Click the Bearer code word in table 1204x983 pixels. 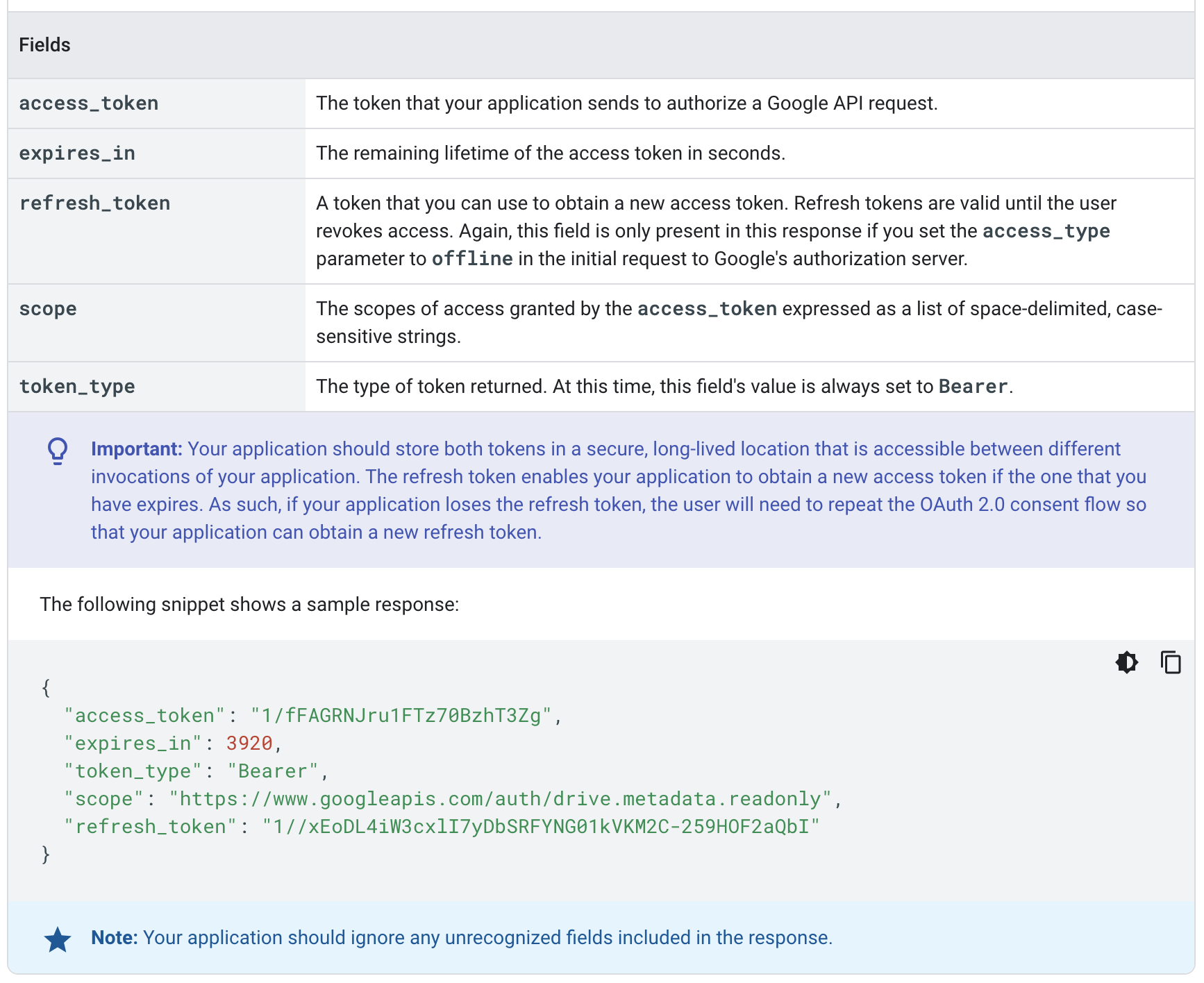973,387
